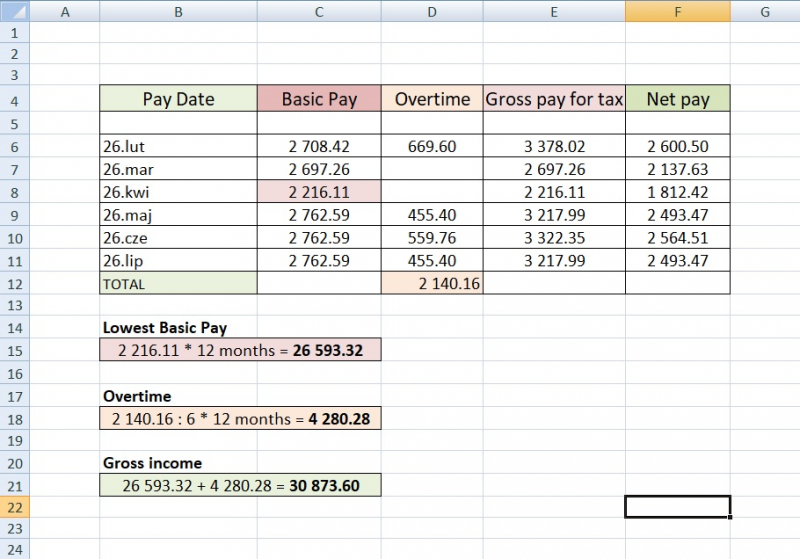The width and height of the screenshot is (800, 559).
Task: Click the Select All corner button
Action: point(14,11)
